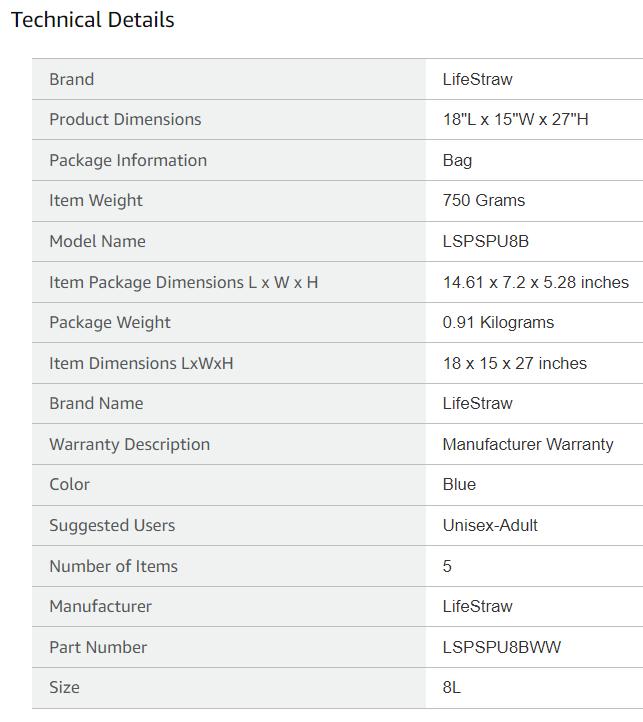The image size is (643, 722).
Task: Select the Unisex-Adult value
Action: [x=490, y=525]
